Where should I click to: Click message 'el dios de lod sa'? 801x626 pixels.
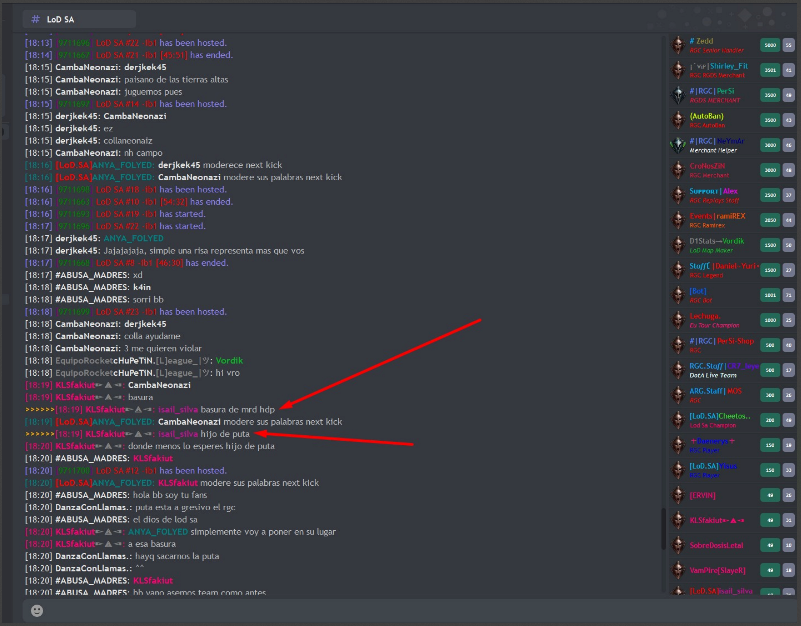pos(165,520)
